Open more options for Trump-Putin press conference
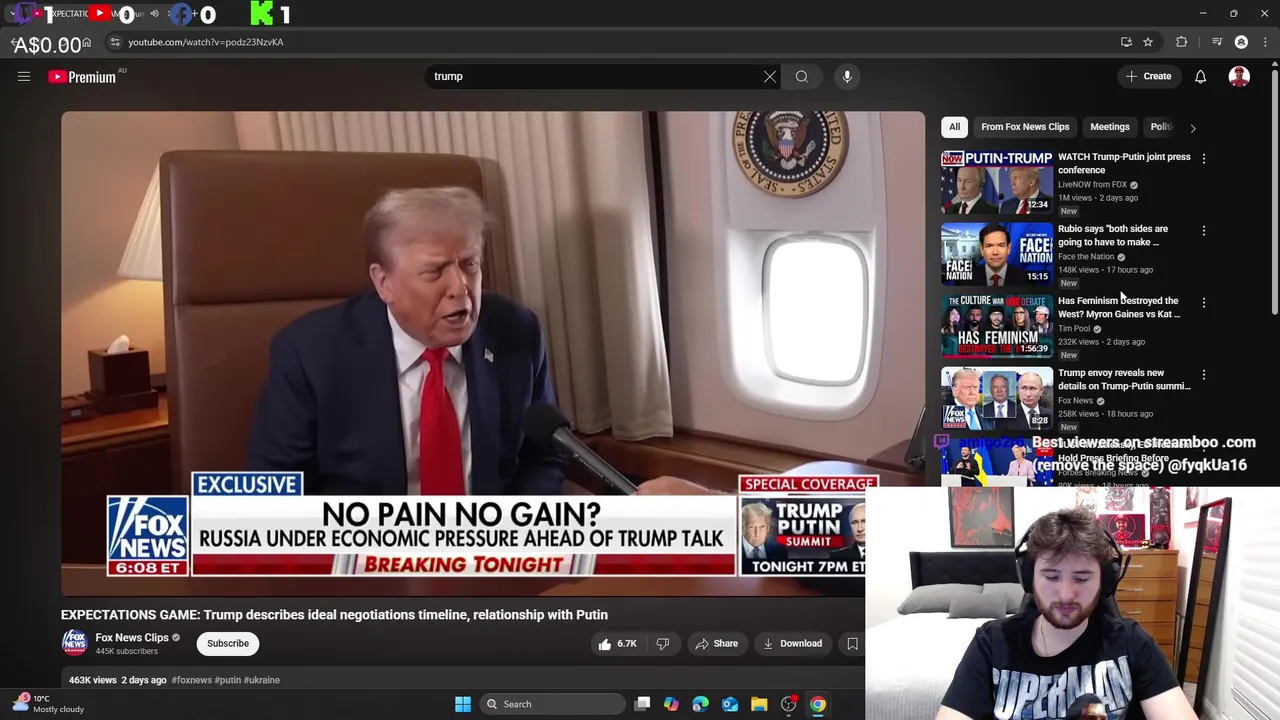 pyautogui.click(x=1204, y=158)
